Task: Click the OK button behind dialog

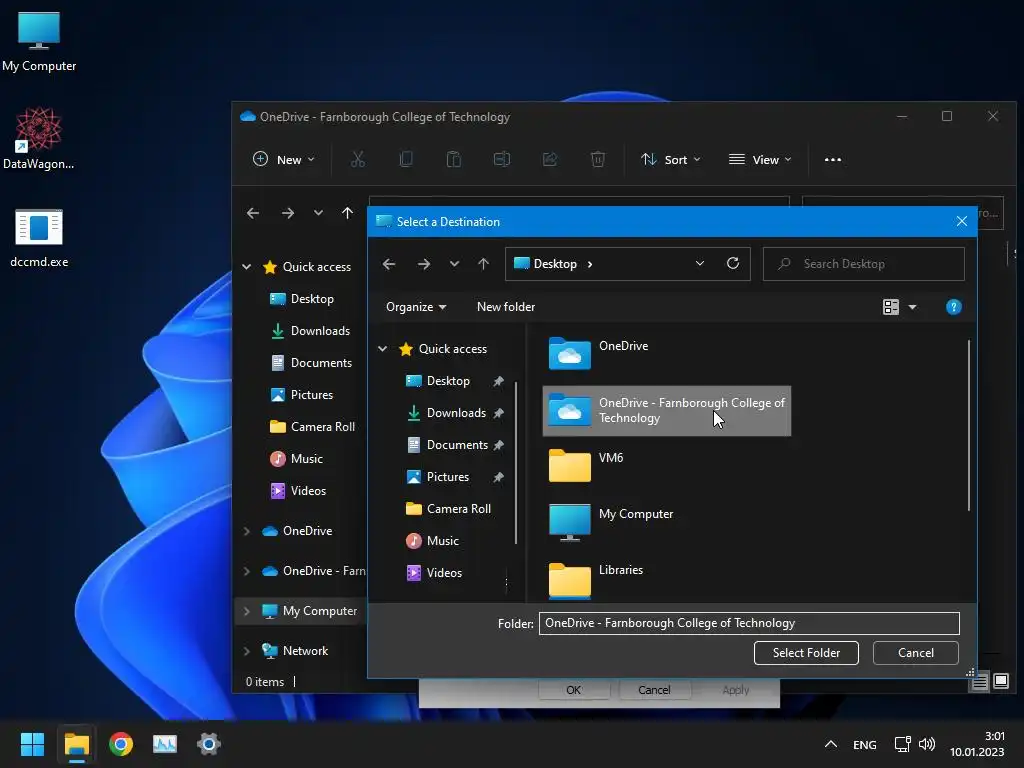Action: [x=573, y=690]
